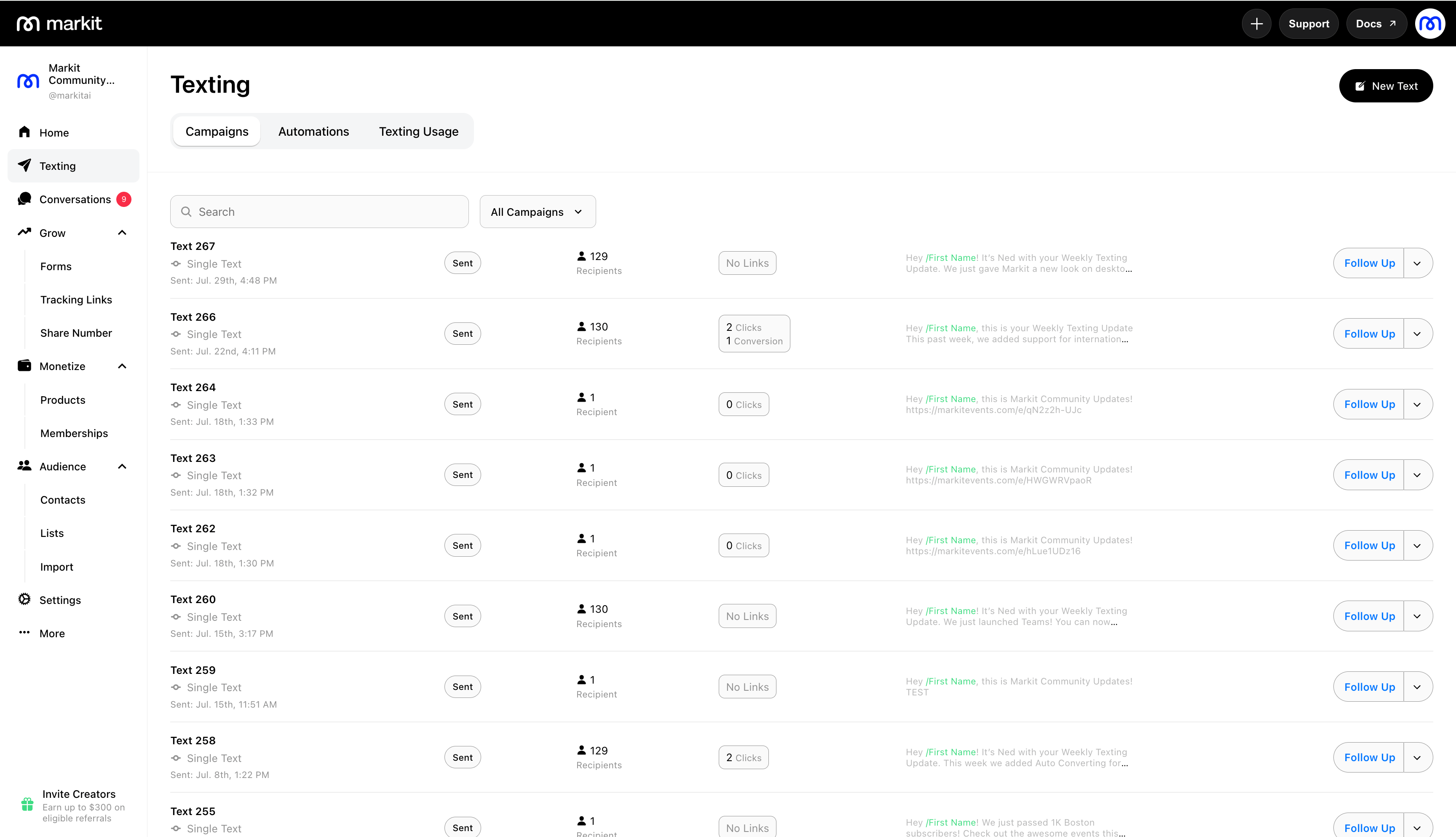Click the plus create icon in header
1456x837 pixels.
[1256, 24]
